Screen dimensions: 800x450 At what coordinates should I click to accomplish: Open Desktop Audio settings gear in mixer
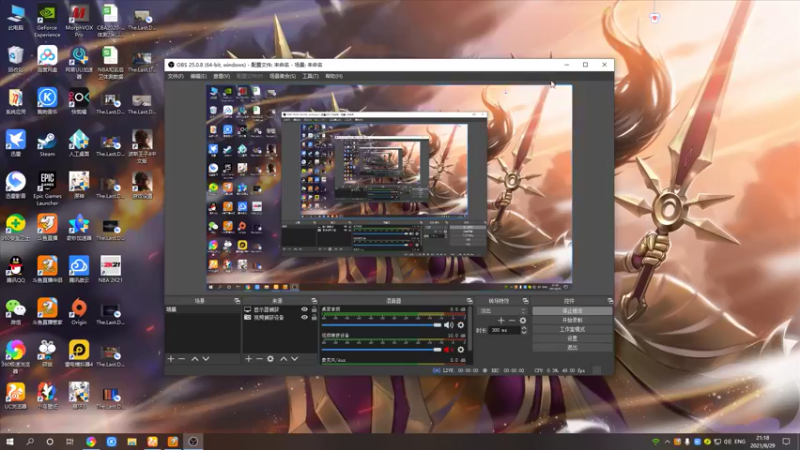pyautogui.click(x=461, y=325)
